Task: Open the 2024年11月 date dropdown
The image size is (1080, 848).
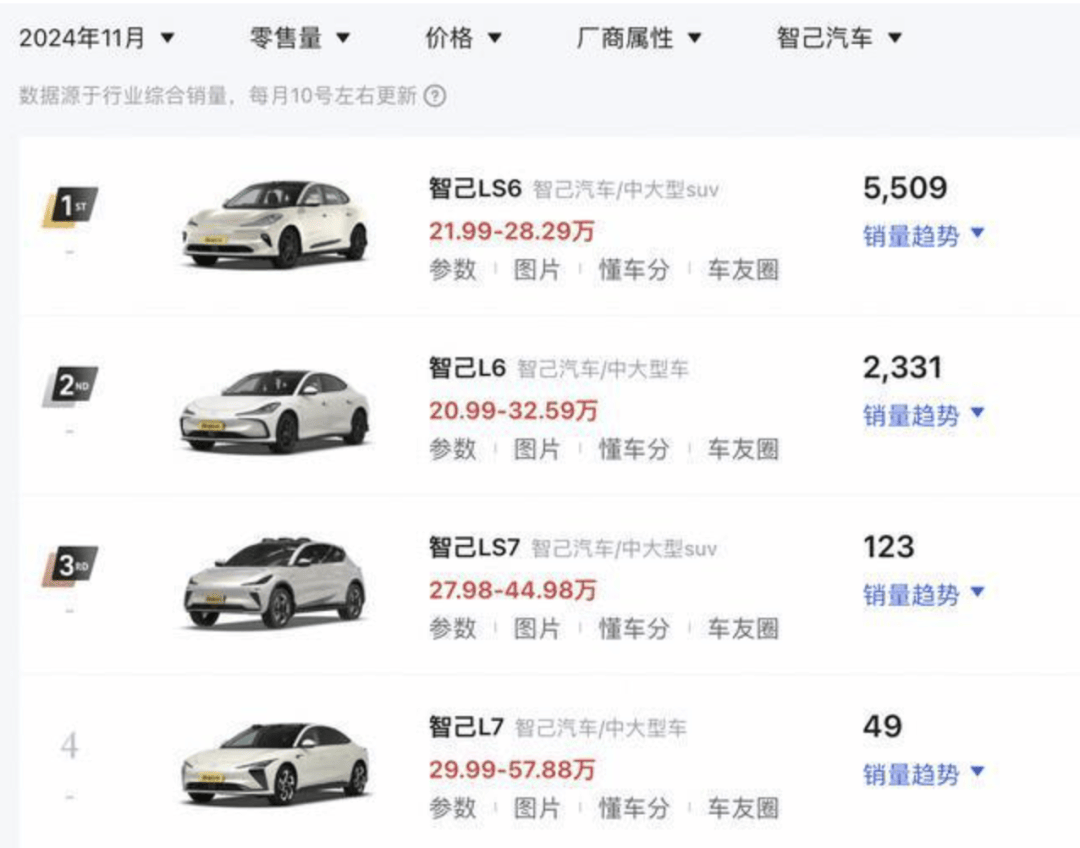Action: click(x=96, y=38)
